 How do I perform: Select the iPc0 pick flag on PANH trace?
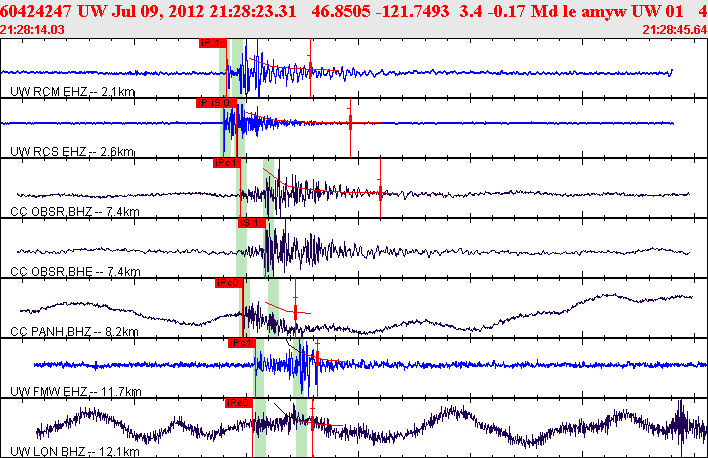pos(229,283)
